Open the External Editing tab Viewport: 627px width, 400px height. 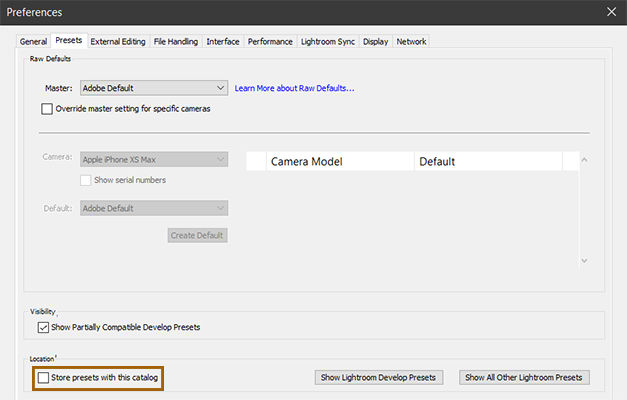point(118,42)
